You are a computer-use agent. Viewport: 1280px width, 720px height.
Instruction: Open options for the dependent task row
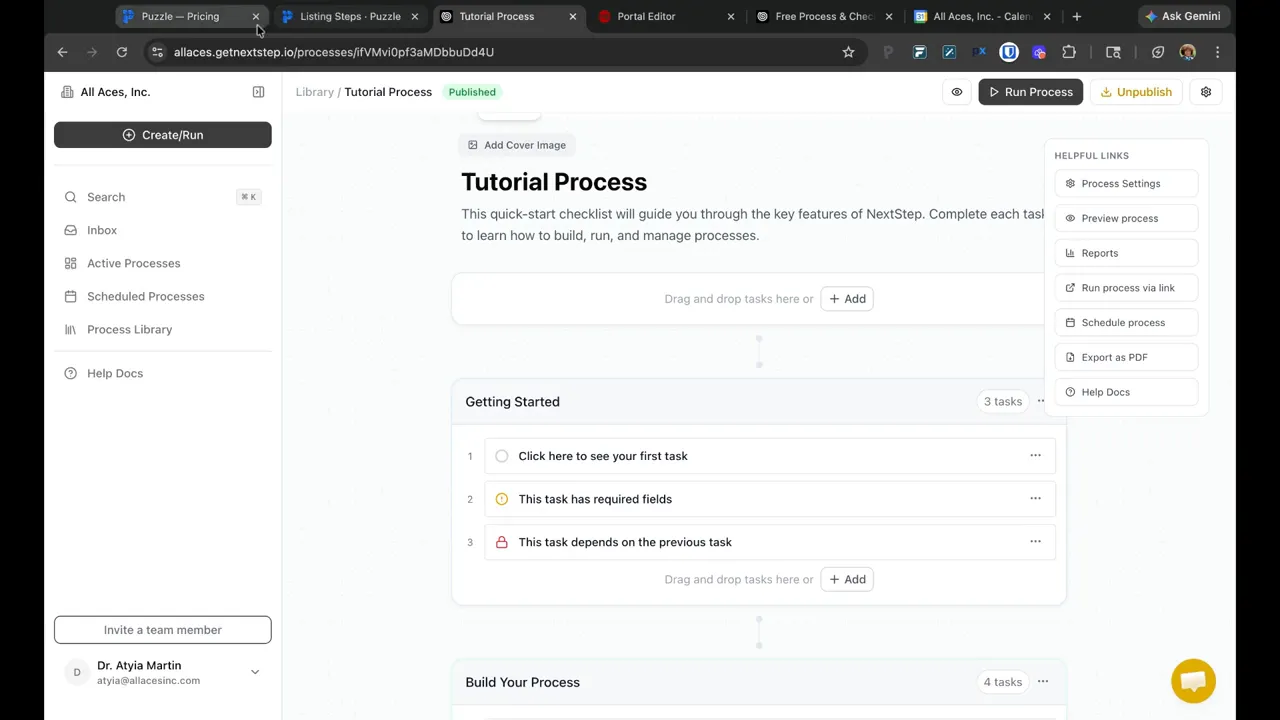point(1035,541)
